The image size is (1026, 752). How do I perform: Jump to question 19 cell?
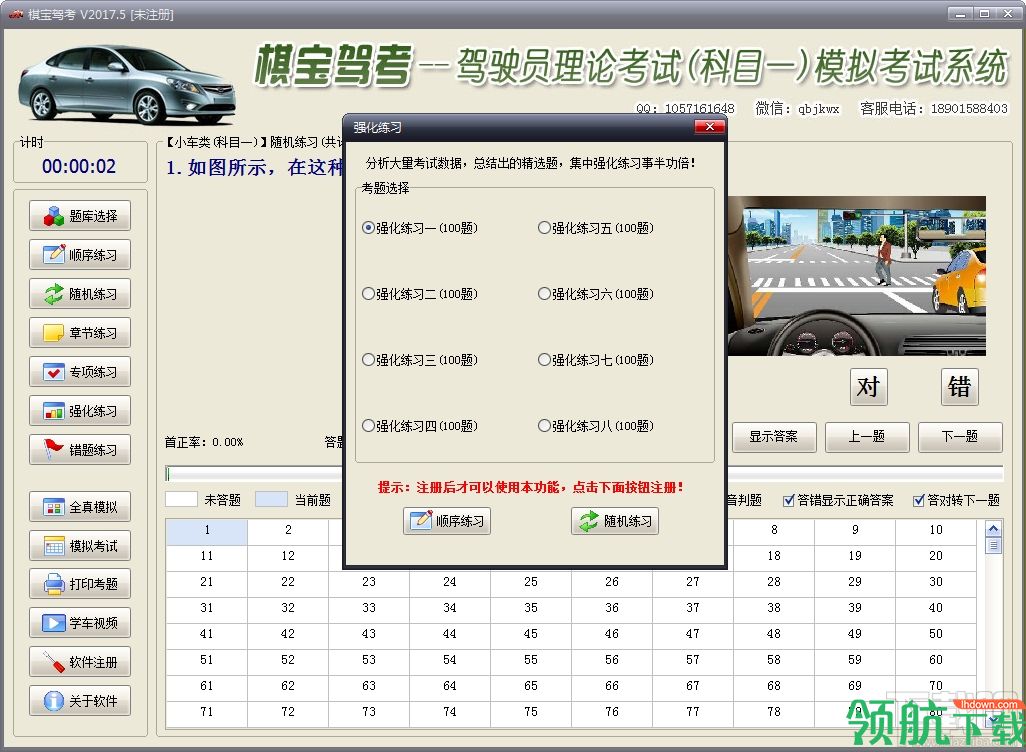coord(855,556)
